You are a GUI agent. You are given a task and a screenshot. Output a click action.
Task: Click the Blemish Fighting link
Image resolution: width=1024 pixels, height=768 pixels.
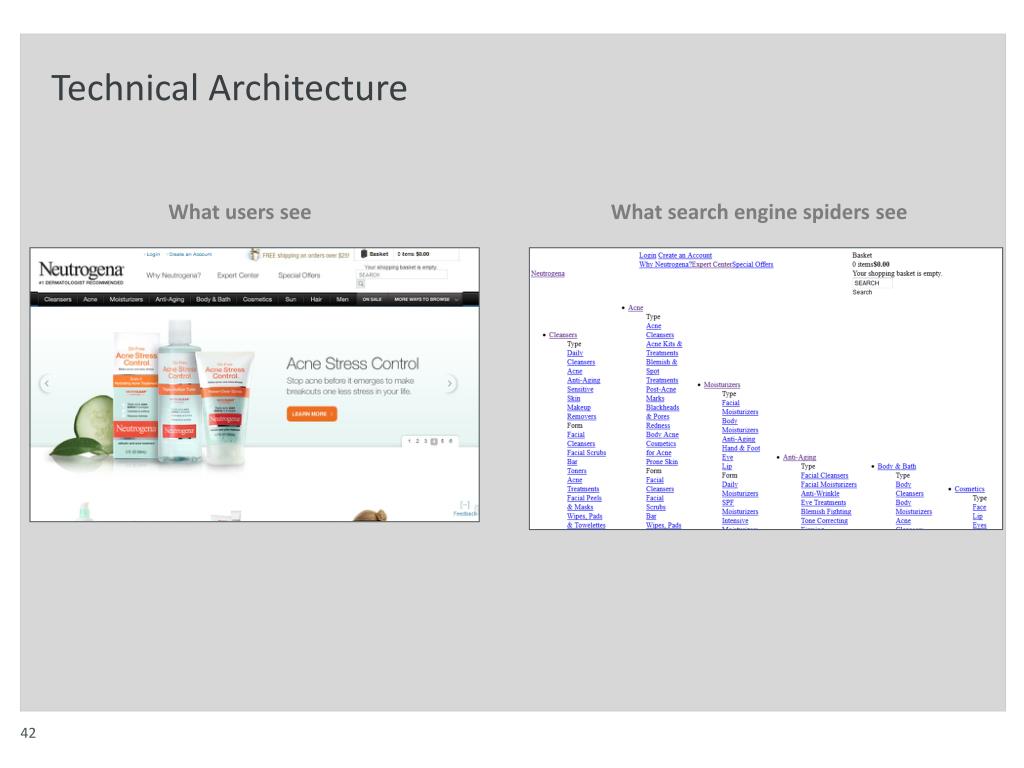click(x=826, y=512)
